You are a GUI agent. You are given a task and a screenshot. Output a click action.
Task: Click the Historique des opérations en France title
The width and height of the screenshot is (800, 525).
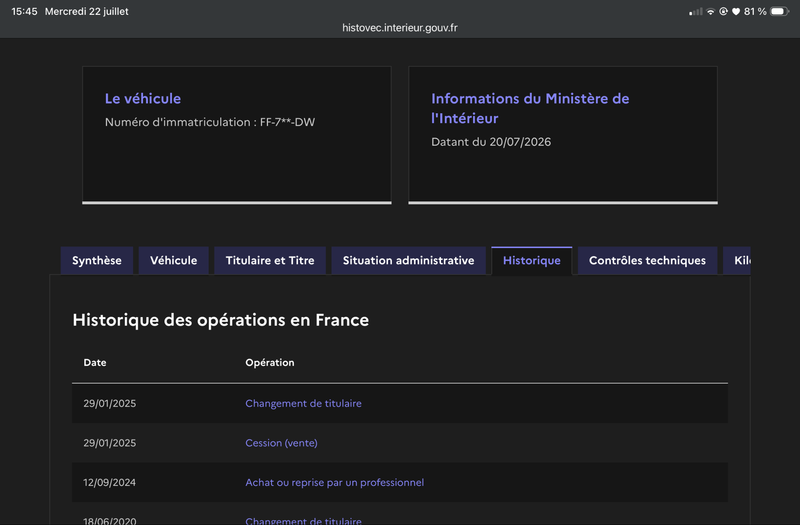pos(220,320)
